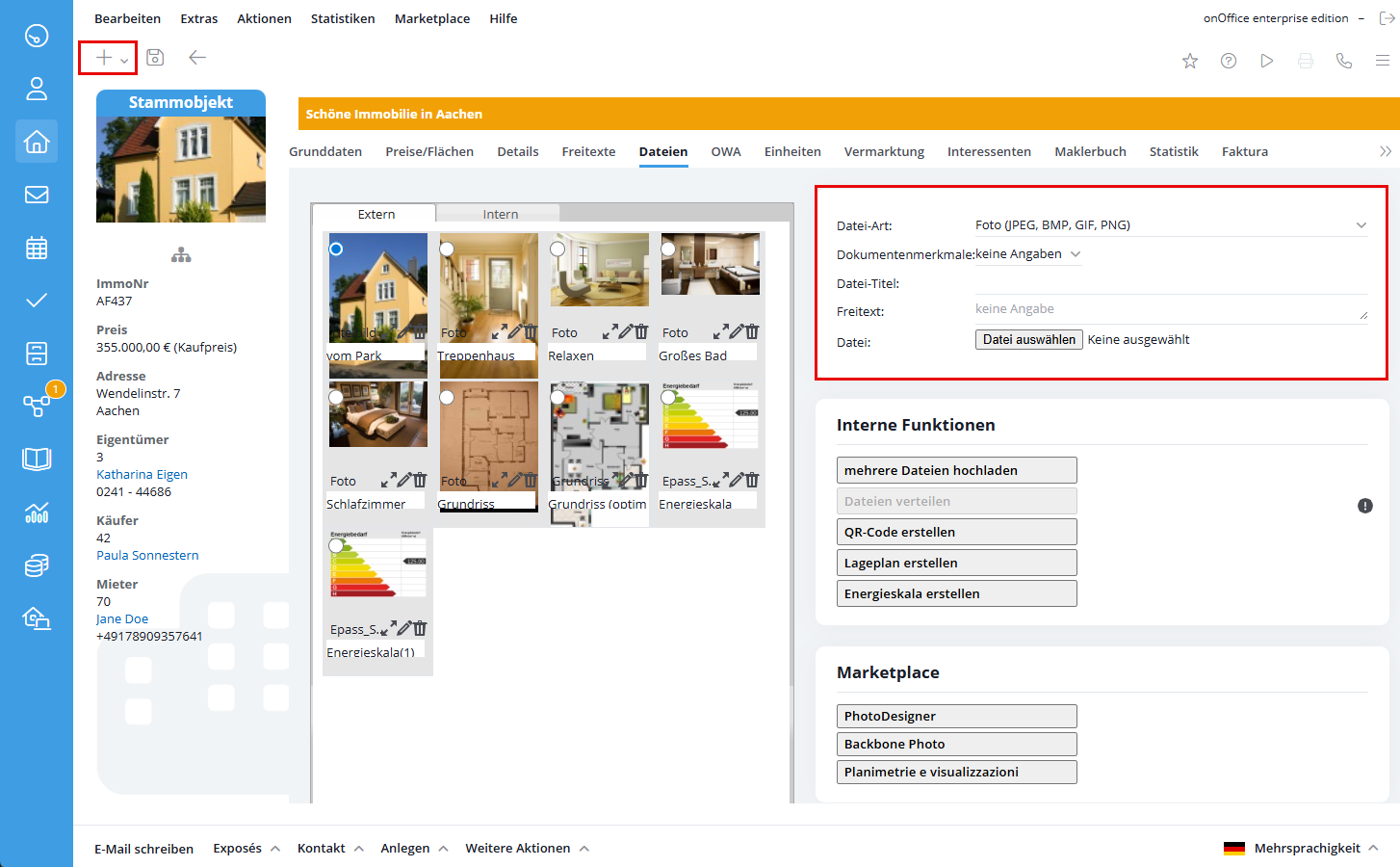The image size is (1400, 867).
Task: Select the Großes Bad photo radio button
Action: [668, 249]
